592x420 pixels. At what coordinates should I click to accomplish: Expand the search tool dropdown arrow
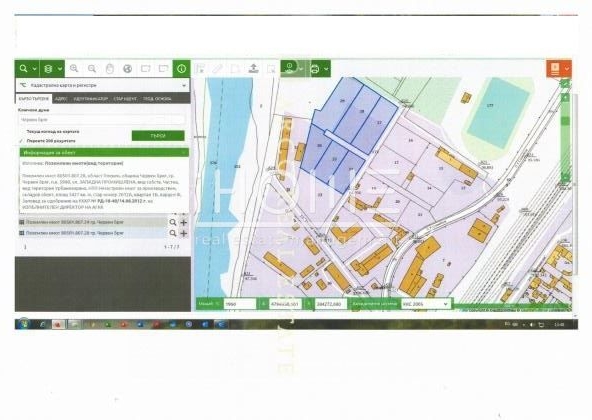pos(34,69)
